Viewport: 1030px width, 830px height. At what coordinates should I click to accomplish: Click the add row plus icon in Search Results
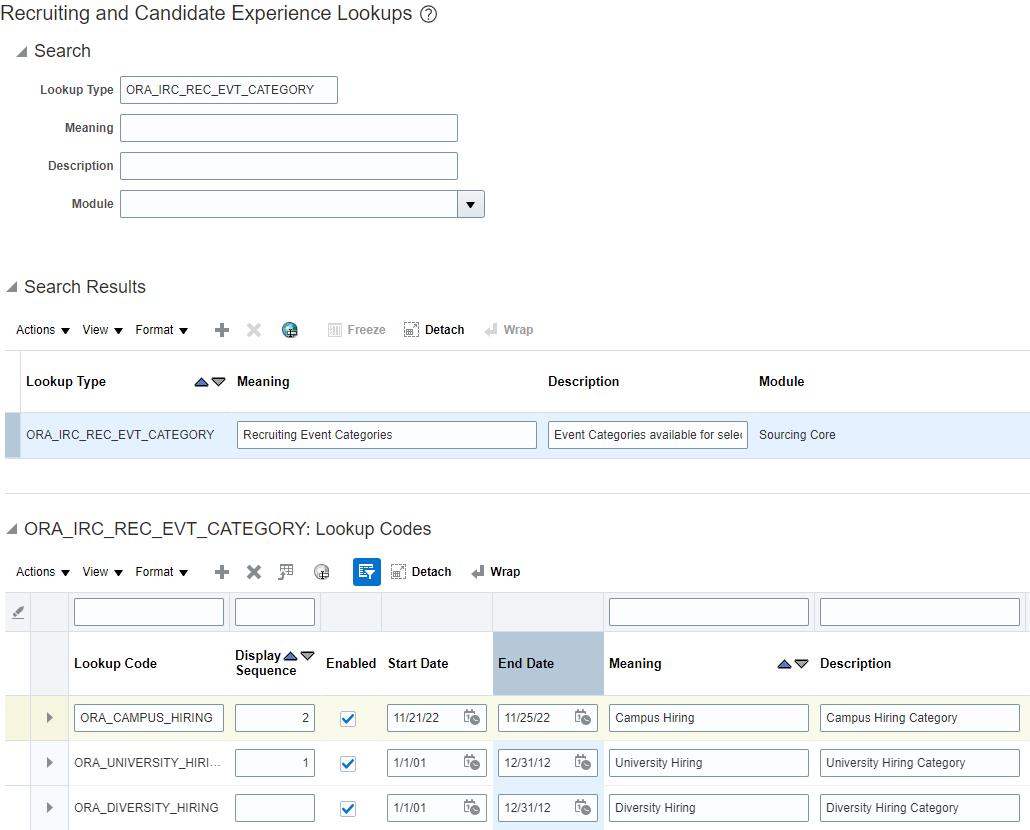pos(222,330)
